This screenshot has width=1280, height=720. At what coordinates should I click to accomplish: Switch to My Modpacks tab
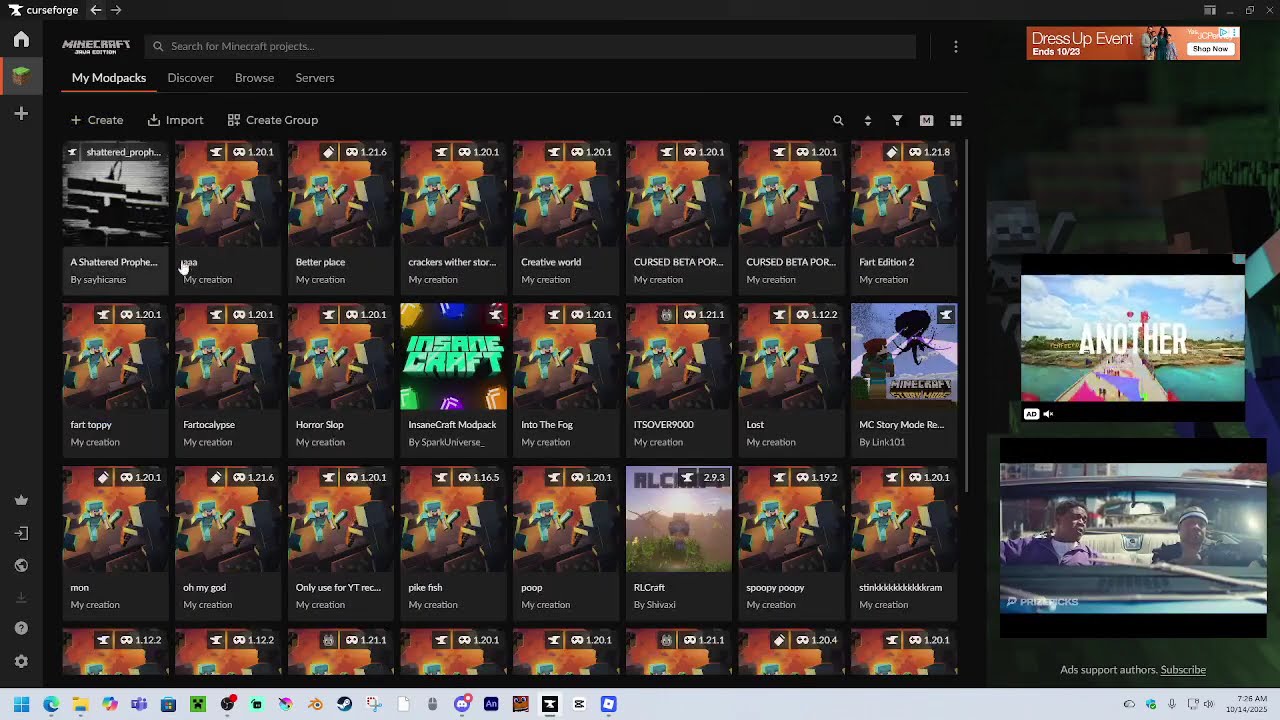point(109,78)
